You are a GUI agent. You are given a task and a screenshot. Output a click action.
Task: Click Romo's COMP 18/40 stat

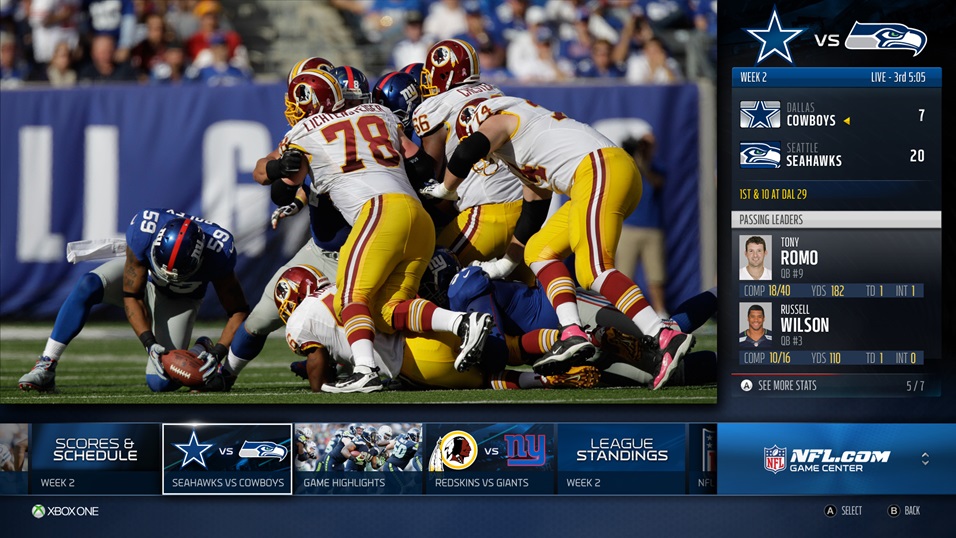coord(767,291)
